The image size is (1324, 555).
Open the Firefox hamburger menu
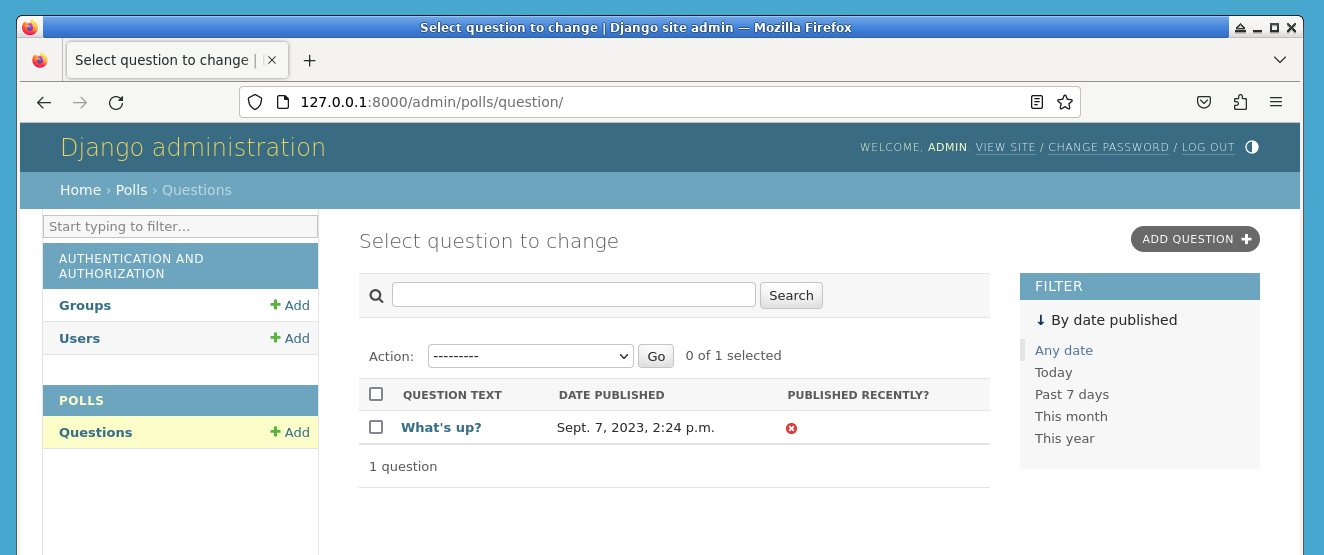(x=1276, y=102)
